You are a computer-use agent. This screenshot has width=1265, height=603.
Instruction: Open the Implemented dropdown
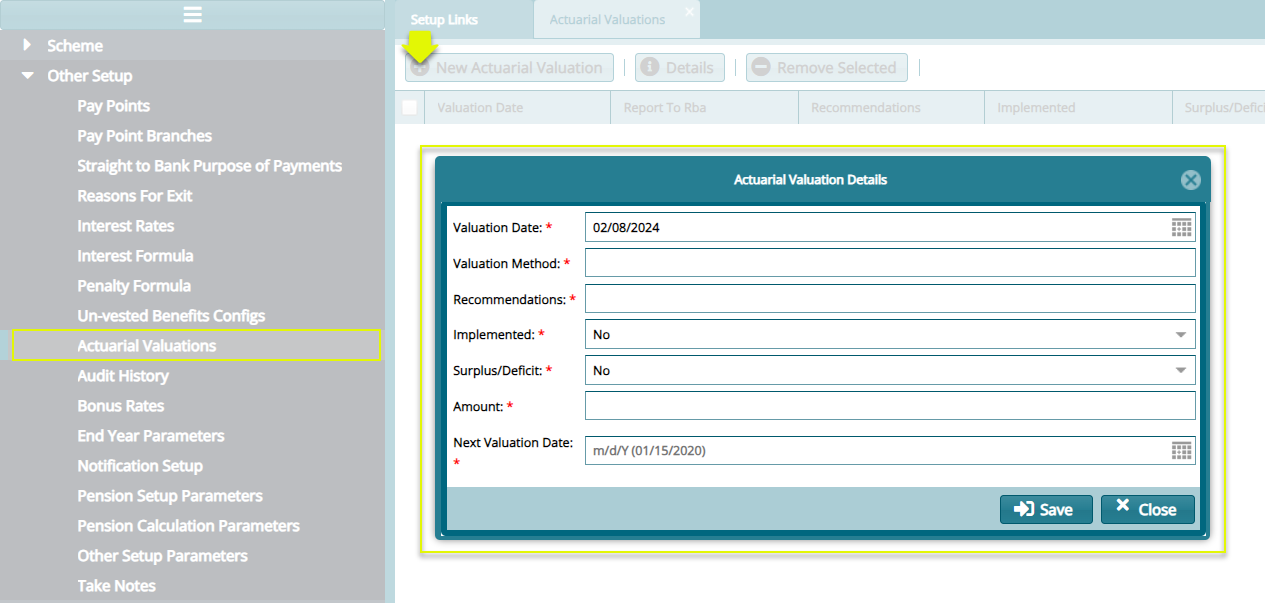click(1181, 334)
